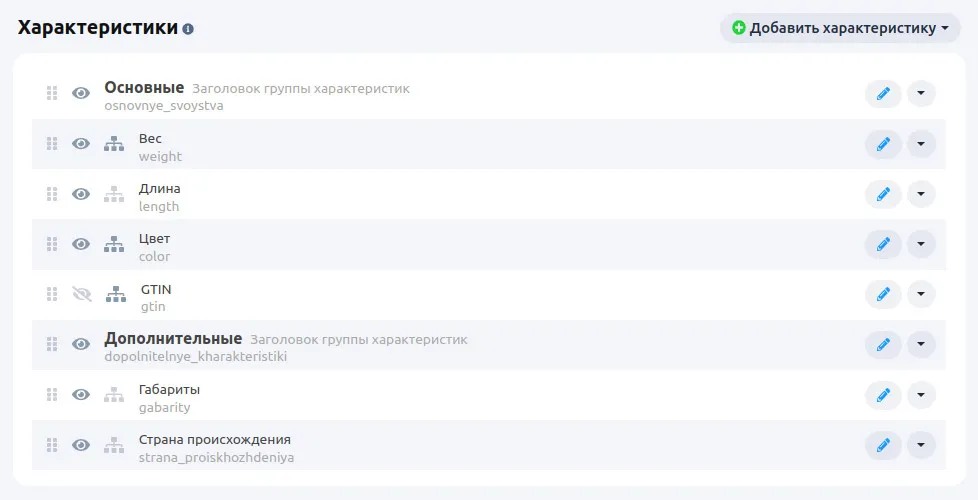This screenshot has height=500, width=978.
Task: Toggle visibility of the Дополнительные group
Action: click(81, 344)
